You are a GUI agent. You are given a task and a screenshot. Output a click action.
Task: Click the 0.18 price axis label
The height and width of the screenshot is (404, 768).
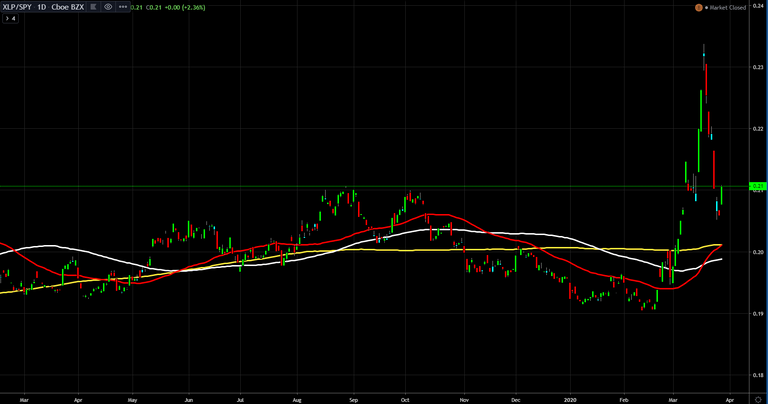click(x=758, y=376)
